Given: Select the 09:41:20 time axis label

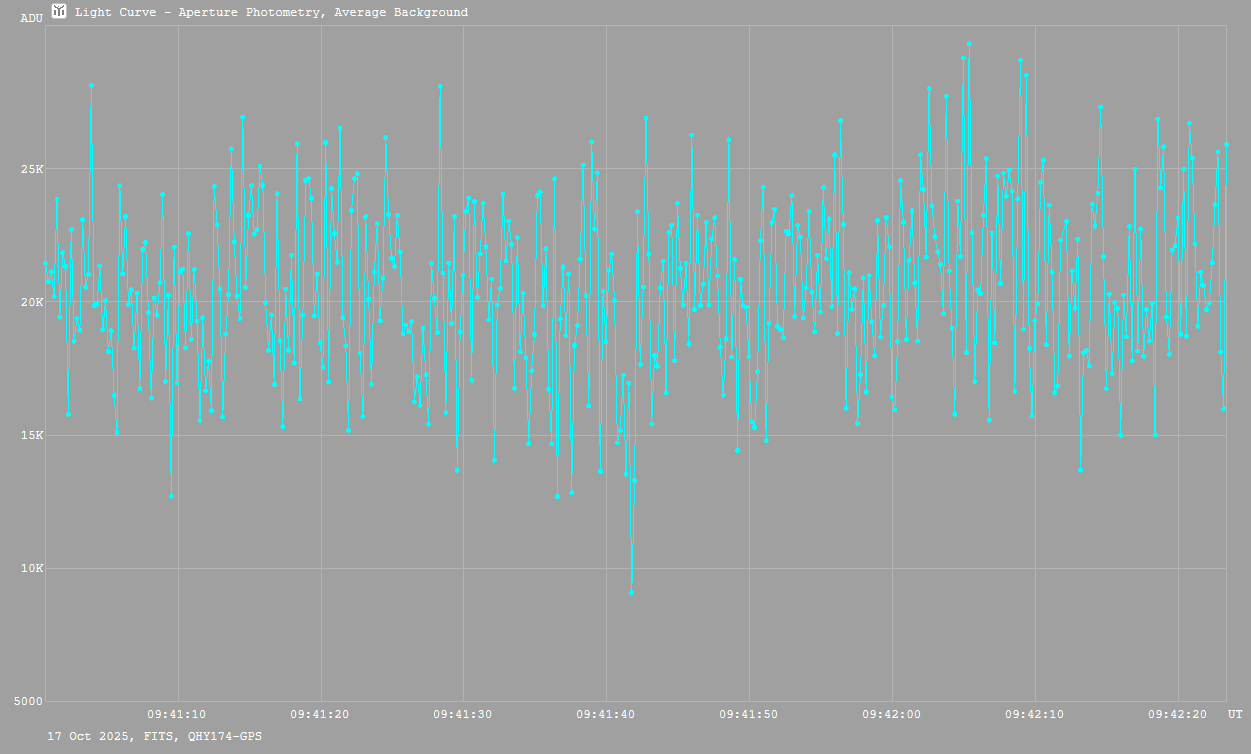Looking at the screenshot, I should pyautogui.click(x=320, y=715).
